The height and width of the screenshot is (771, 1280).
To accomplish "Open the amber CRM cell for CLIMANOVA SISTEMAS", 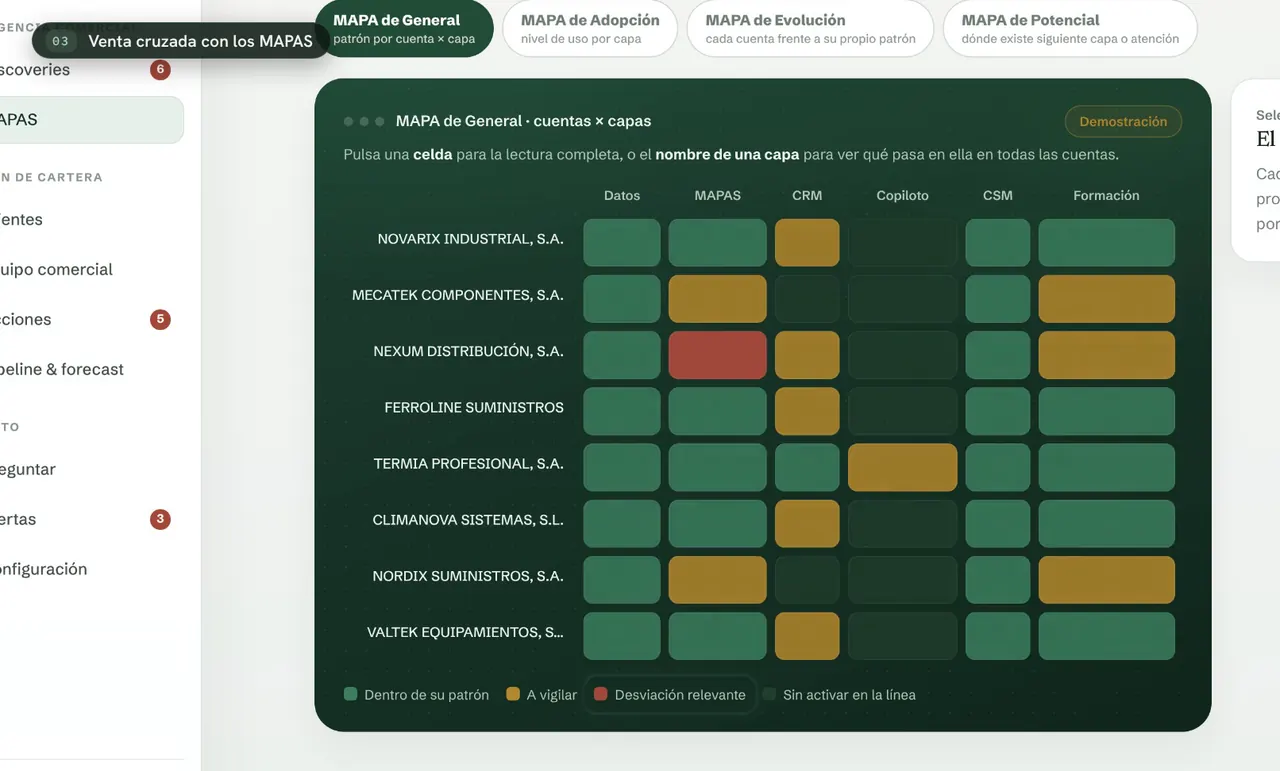I will [x=807, y=524].
